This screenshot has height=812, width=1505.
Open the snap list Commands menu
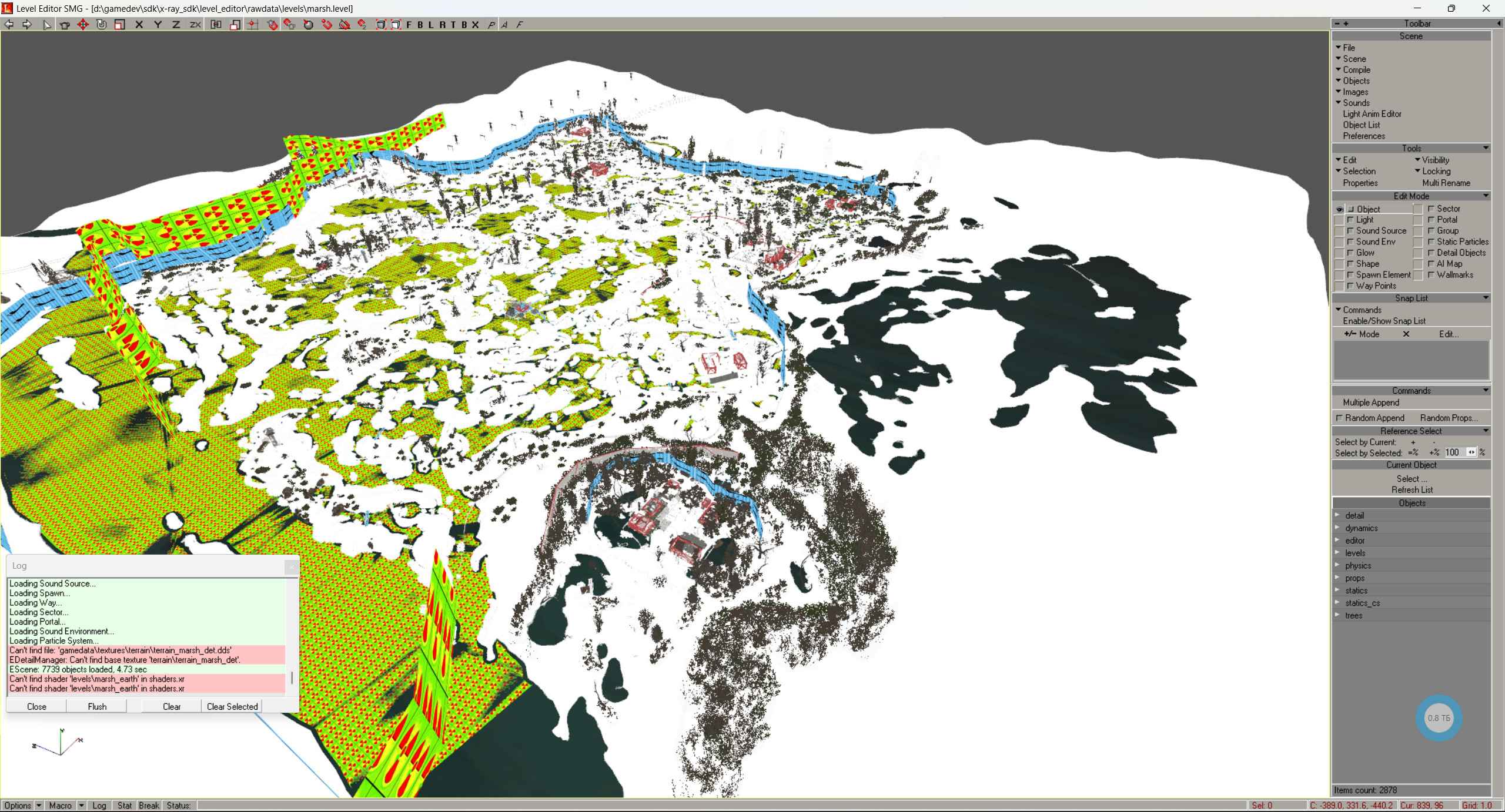[1358, 310]
